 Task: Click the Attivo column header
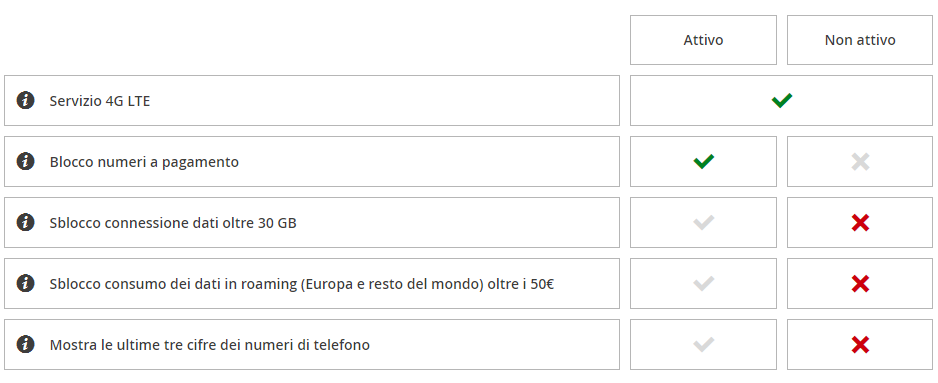click(704, 40)
